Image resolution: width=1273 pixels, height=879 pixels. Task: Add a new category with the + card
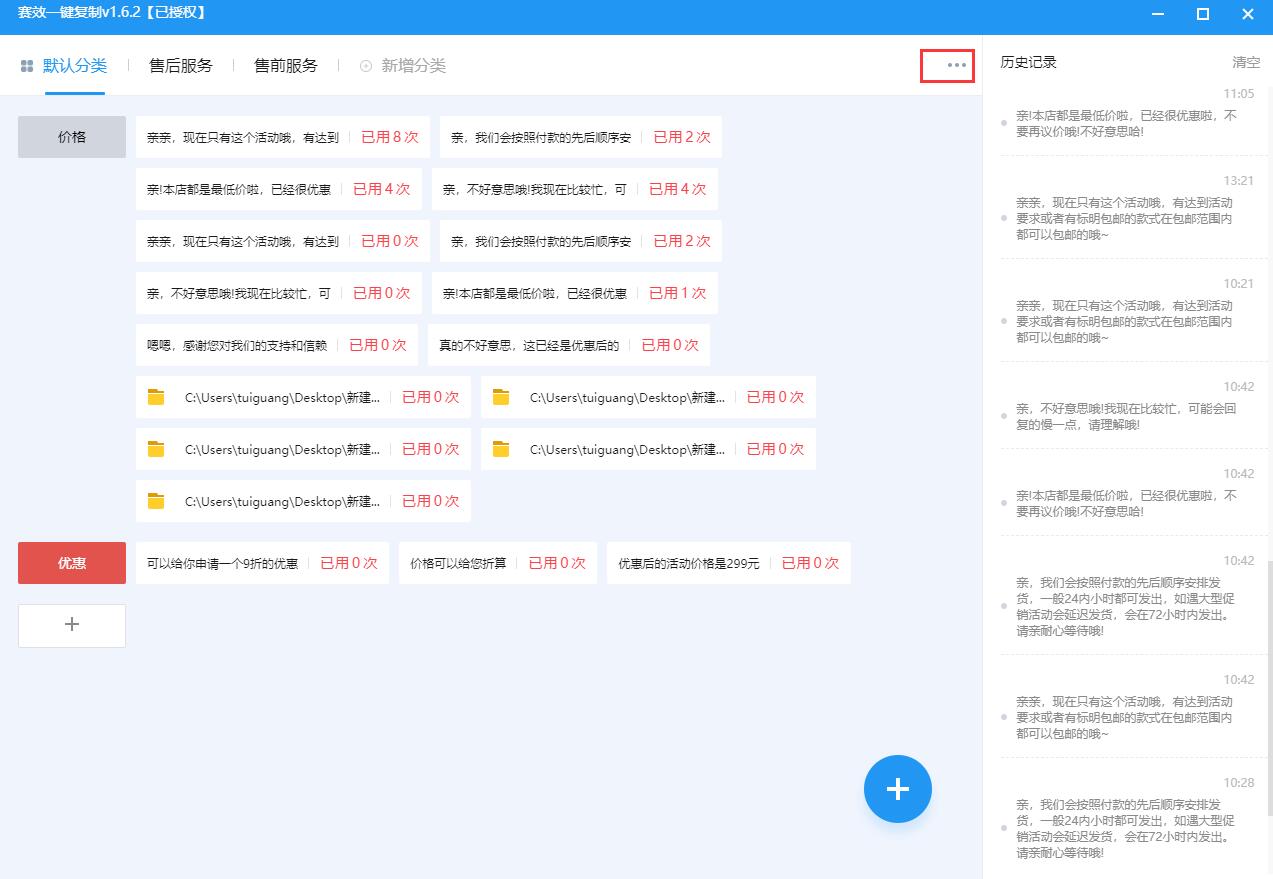pyautogui.click(x=71, y=625)
